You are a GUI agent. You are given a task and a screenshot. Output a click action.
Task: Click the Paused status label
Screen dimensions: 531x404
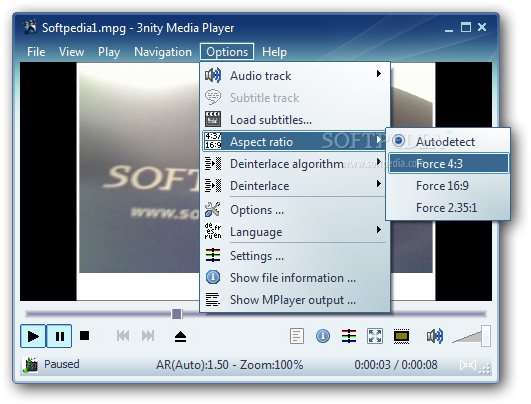(x=62, y=364)
